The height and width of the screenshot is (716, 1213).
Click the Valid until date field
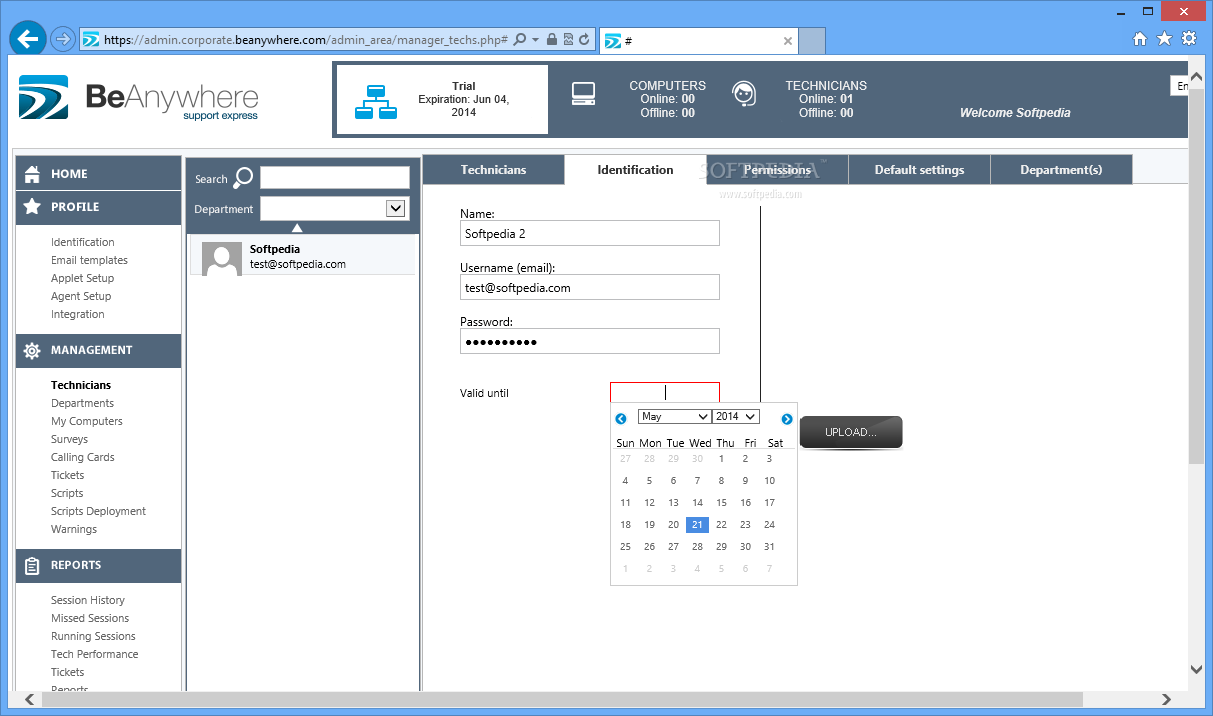click(665, 393)
